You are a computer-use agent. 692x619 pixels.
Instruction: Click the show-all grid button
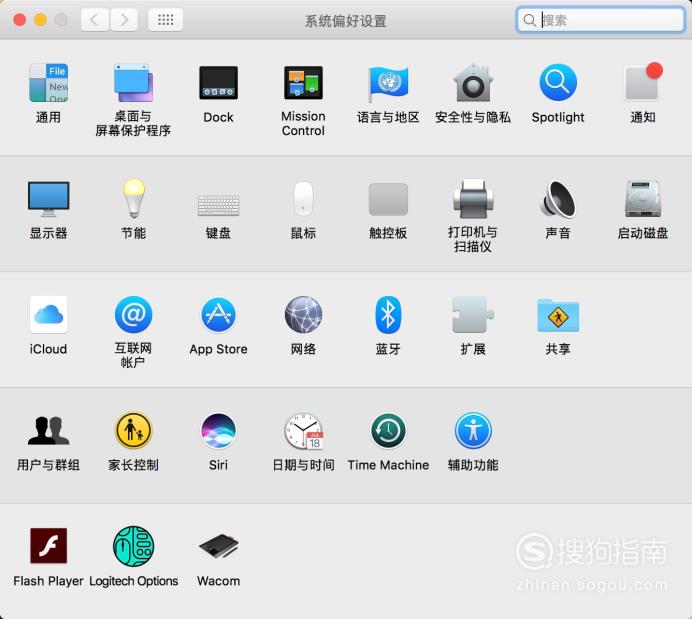pyautogui.click(x=165, y=20)
